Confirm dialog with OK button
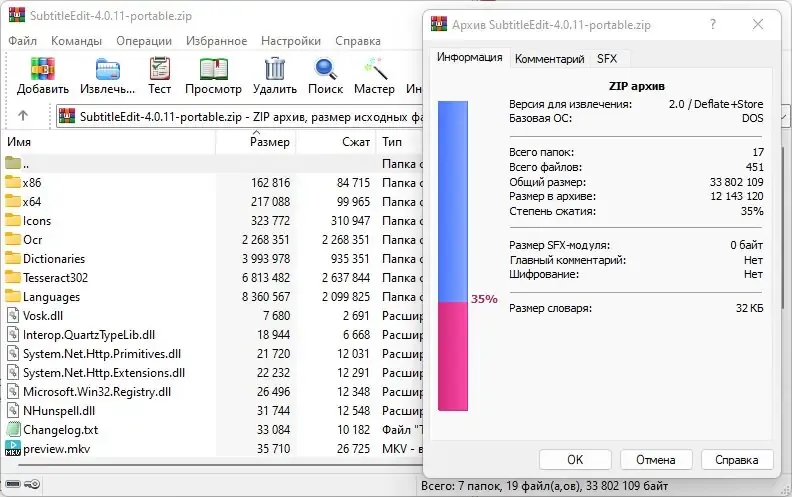Viewport: 792px width, 497px height. (x=575, y=460)
